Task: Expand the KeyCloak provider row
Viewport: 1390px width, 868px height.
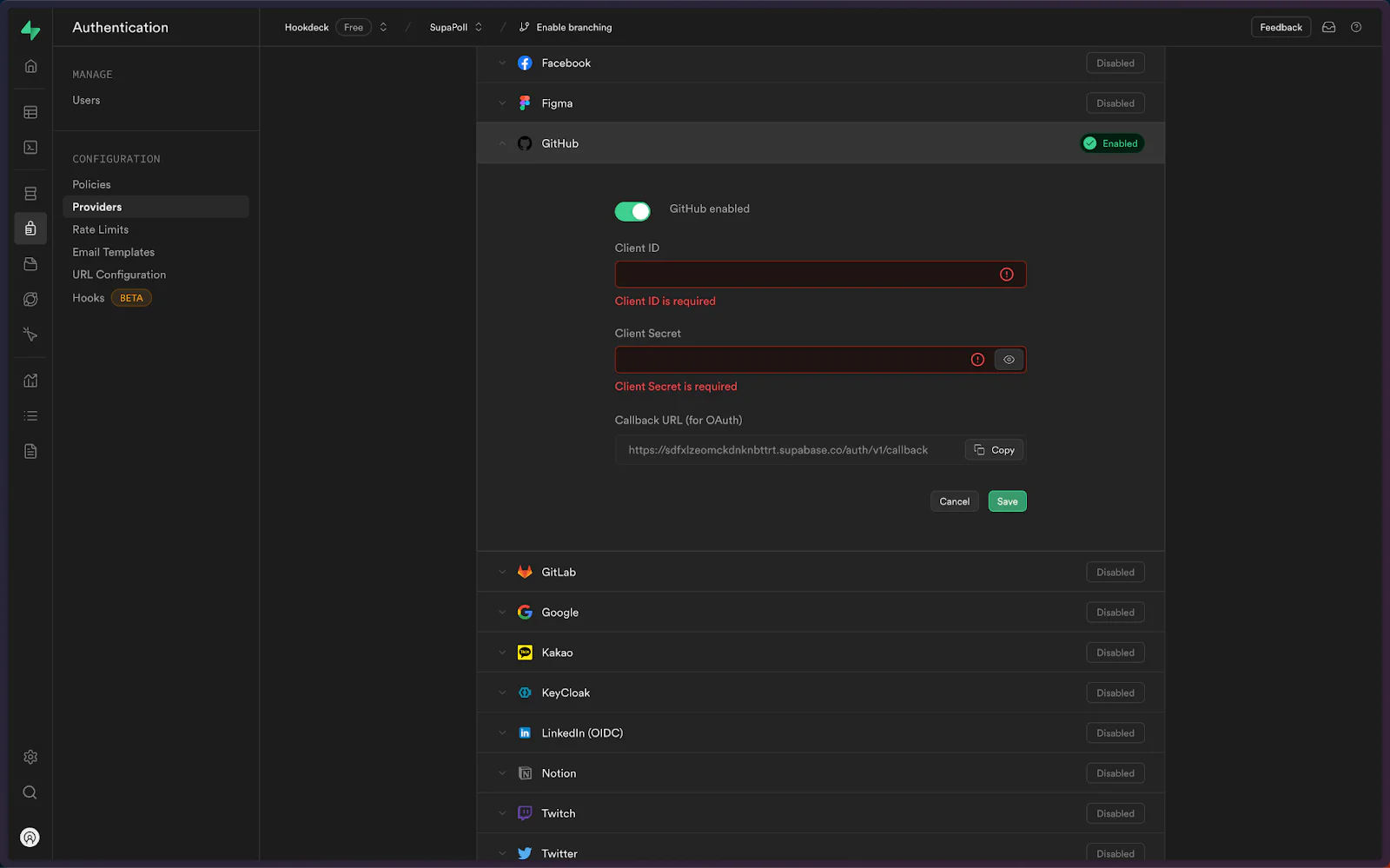Action: coord(820,692)
